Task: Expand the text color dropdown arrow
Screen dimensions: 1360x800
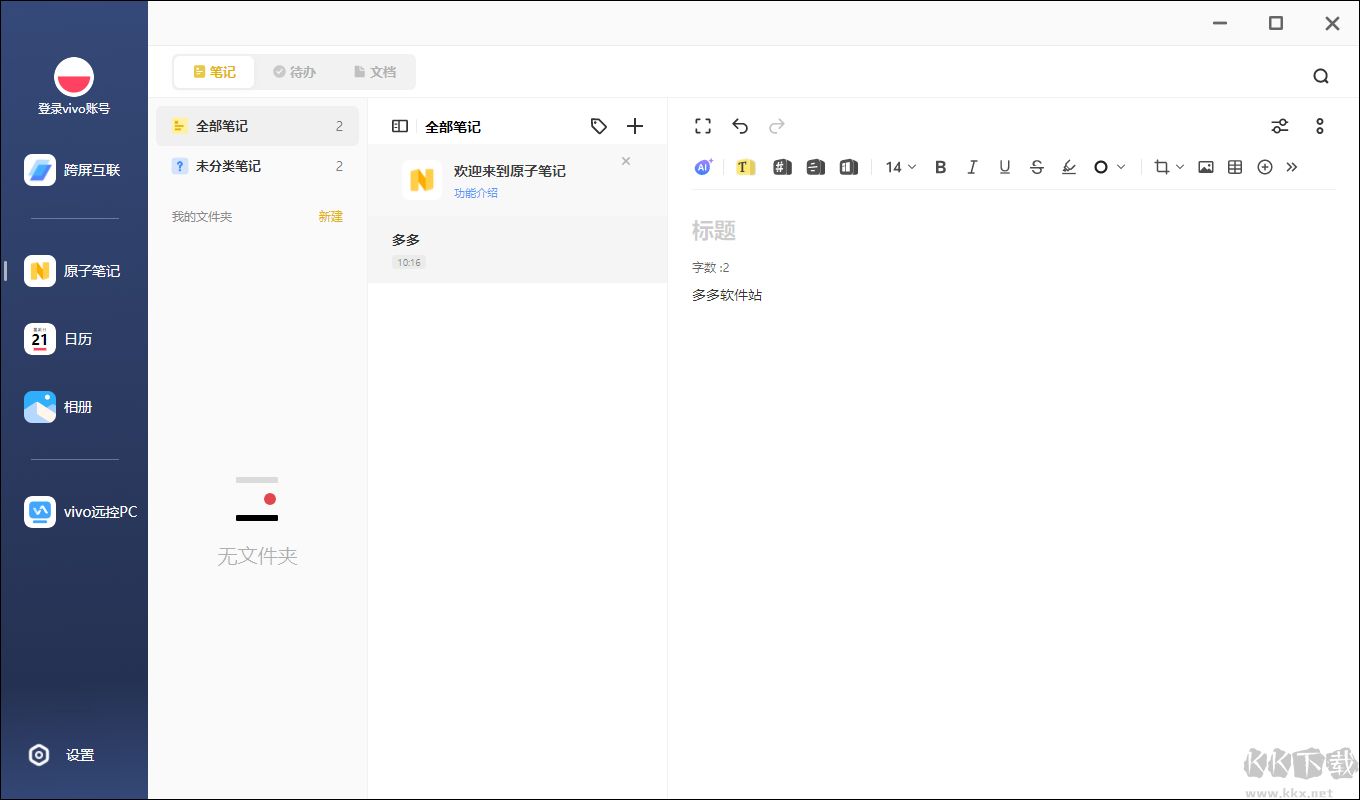Action: pos(1121,167)
